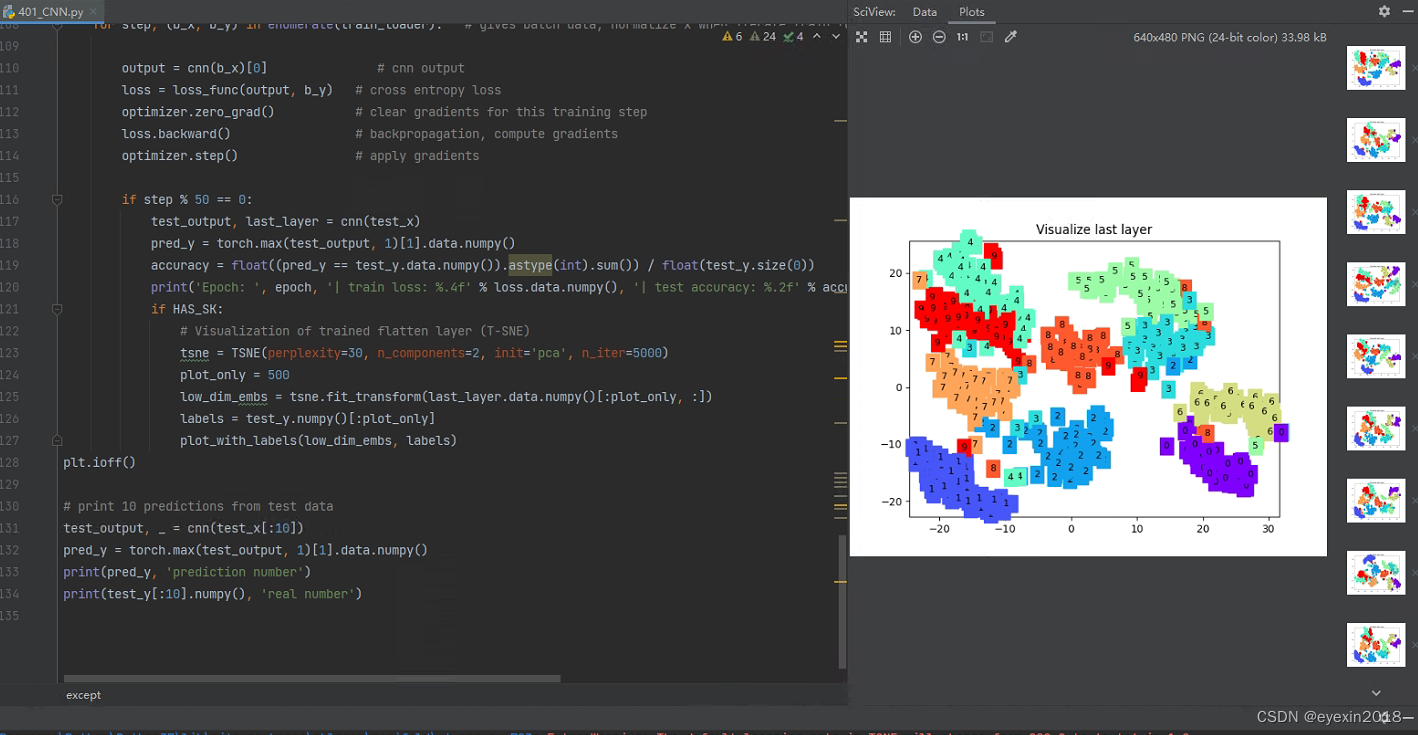
Task: Activate the color picker eyedropper
Action: [1010, 37]
